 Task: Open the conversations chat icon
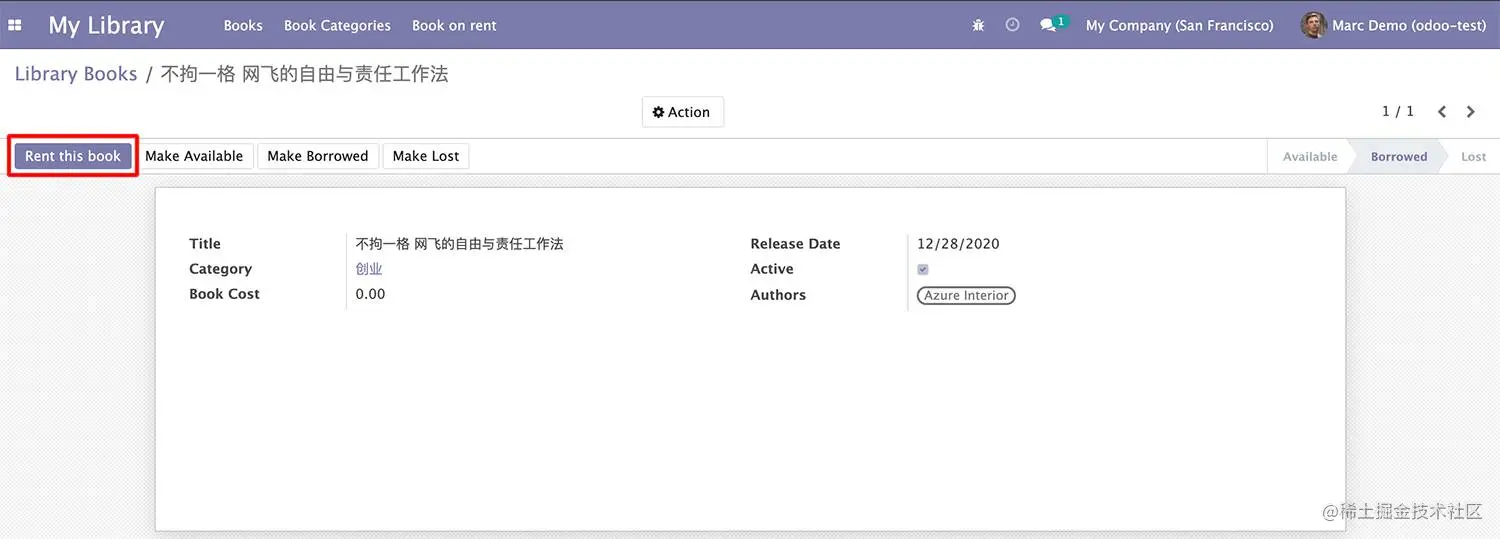pyautogui.click(x=1048, y=25)
